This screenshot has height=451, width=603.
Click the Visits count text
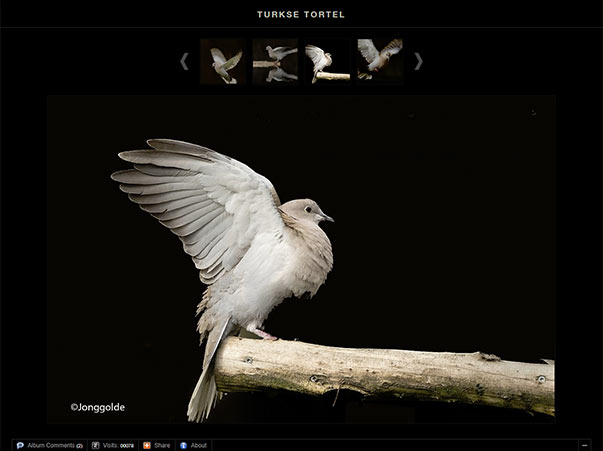click(x=118, y=445)
